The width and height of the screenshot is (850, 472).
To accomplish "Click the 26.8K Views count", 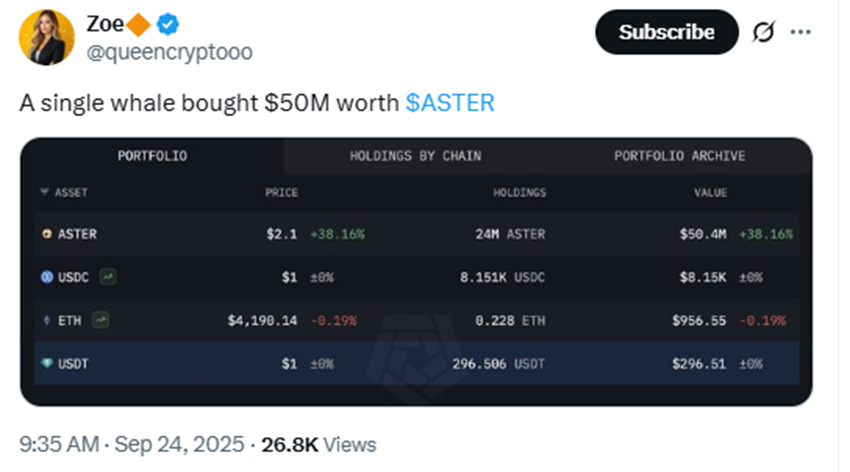I will (319, 444).
